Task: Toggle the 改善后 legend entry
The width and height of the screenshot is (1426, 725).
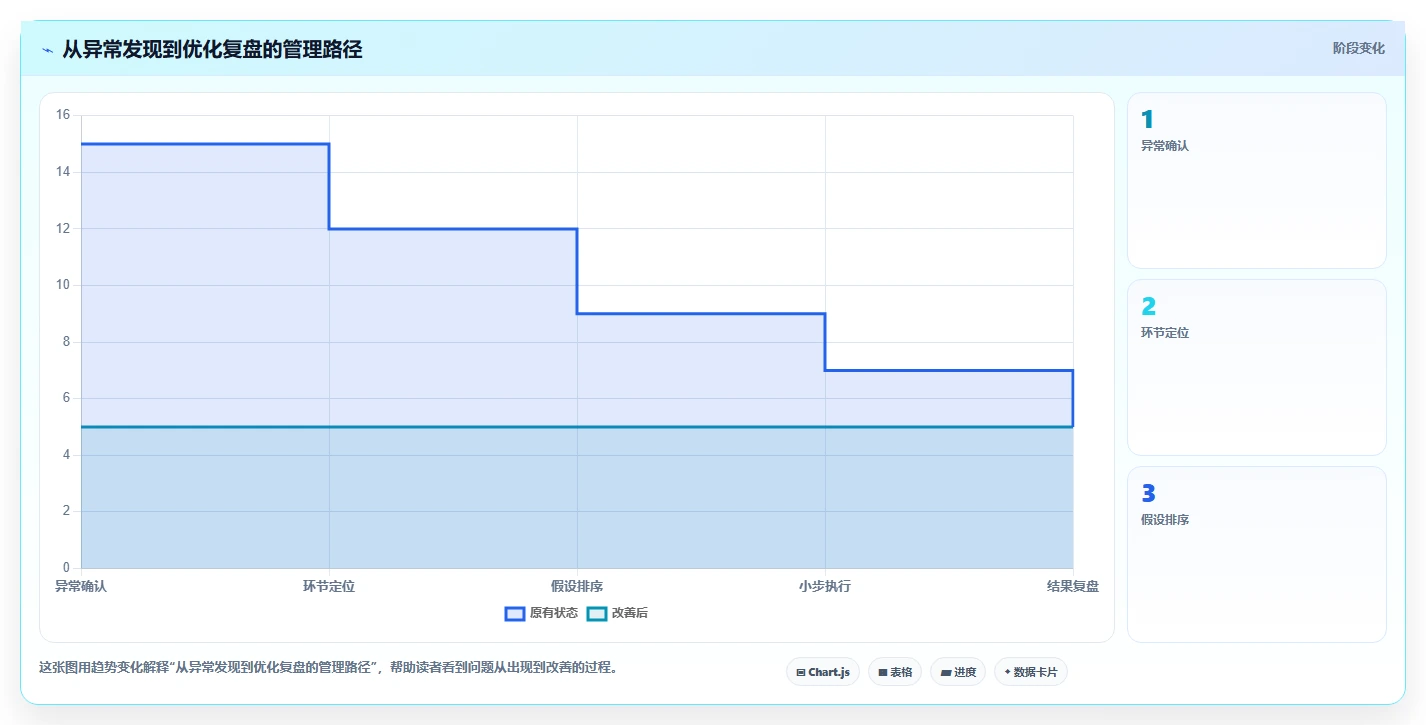Action: pos(617,613)
